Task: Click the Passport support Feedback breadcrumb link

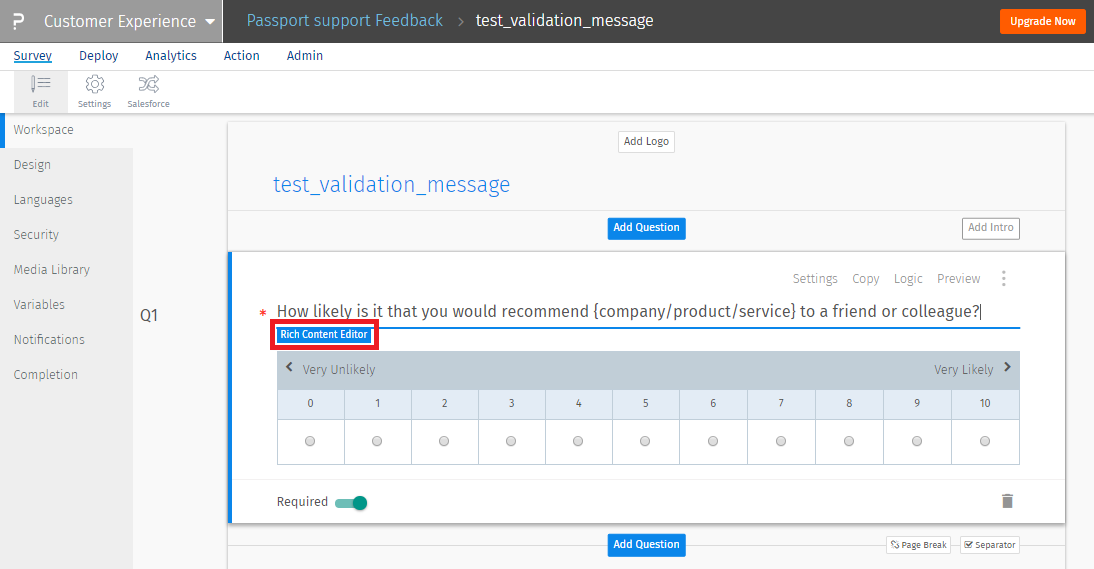Action: click(x=344, y=20)
